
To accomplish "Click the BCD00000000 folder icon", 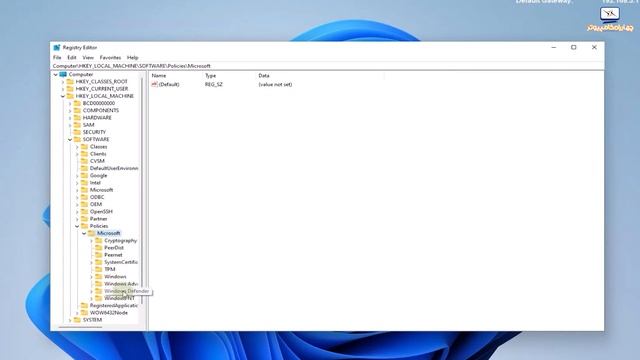I will tap(77, 103).
